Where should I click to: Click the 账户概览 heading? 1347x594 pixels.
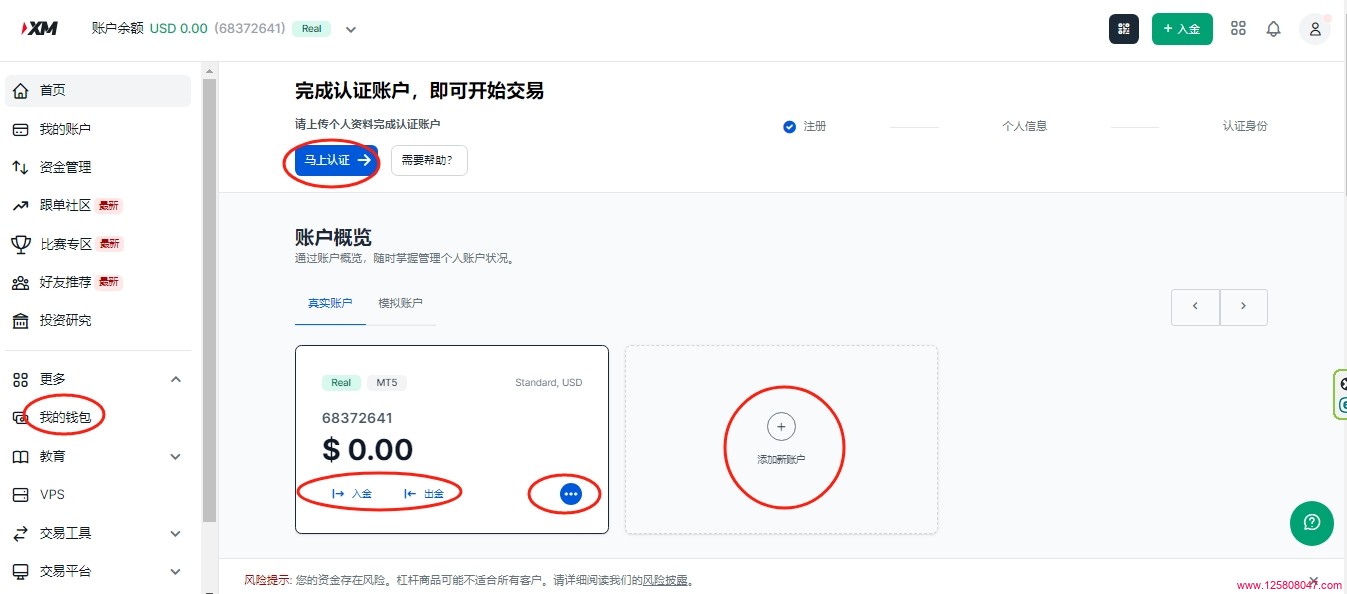click(x=333, y=237)
